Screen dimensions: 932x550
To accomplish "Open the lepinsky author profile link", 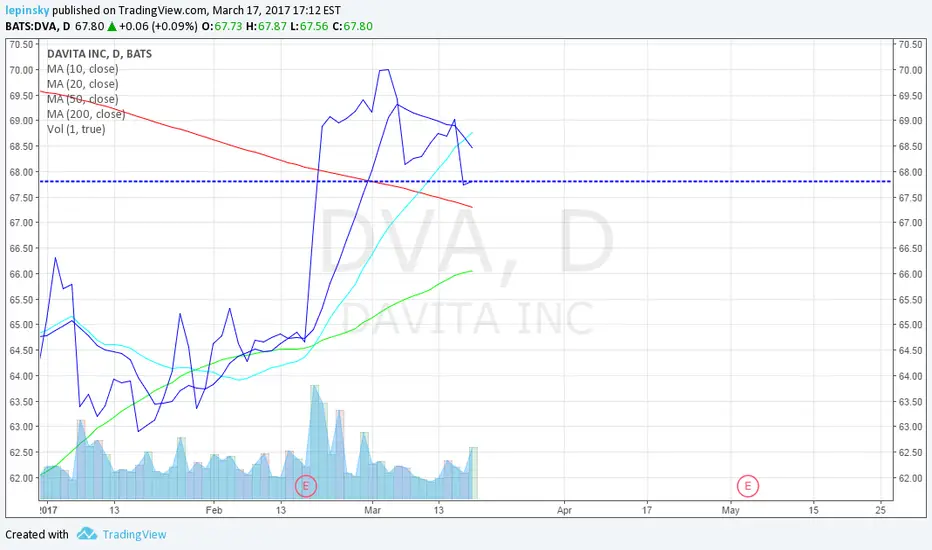I will [x=27, y=10].
